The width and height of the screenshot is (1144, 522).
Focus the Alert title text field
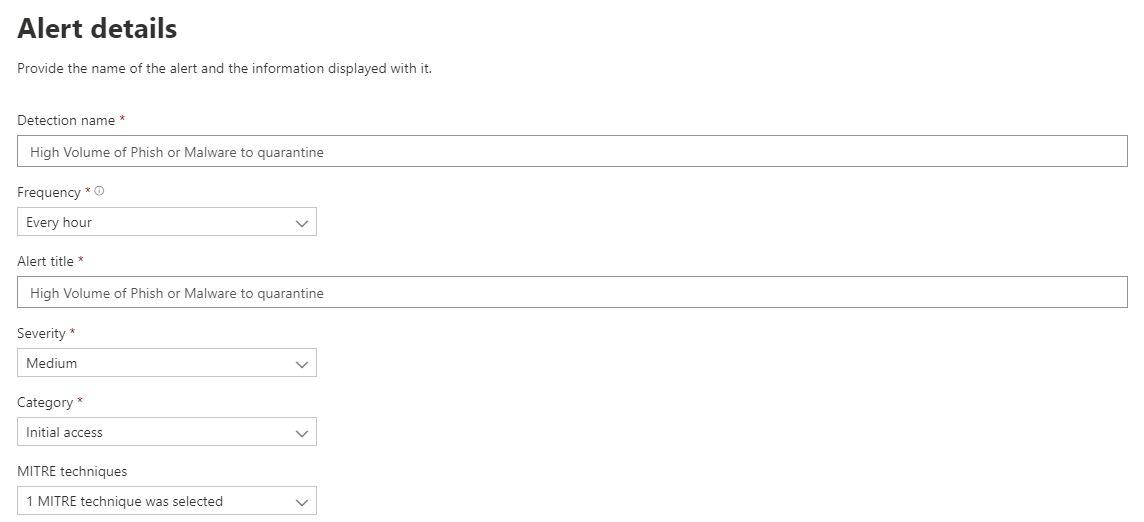point(572,292)
